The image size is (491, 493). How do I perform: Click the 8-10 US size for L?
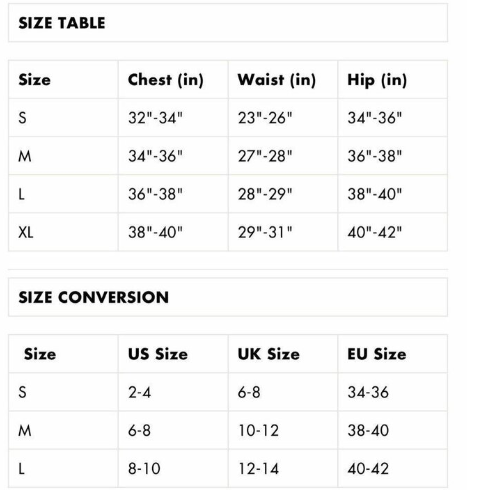144,468
